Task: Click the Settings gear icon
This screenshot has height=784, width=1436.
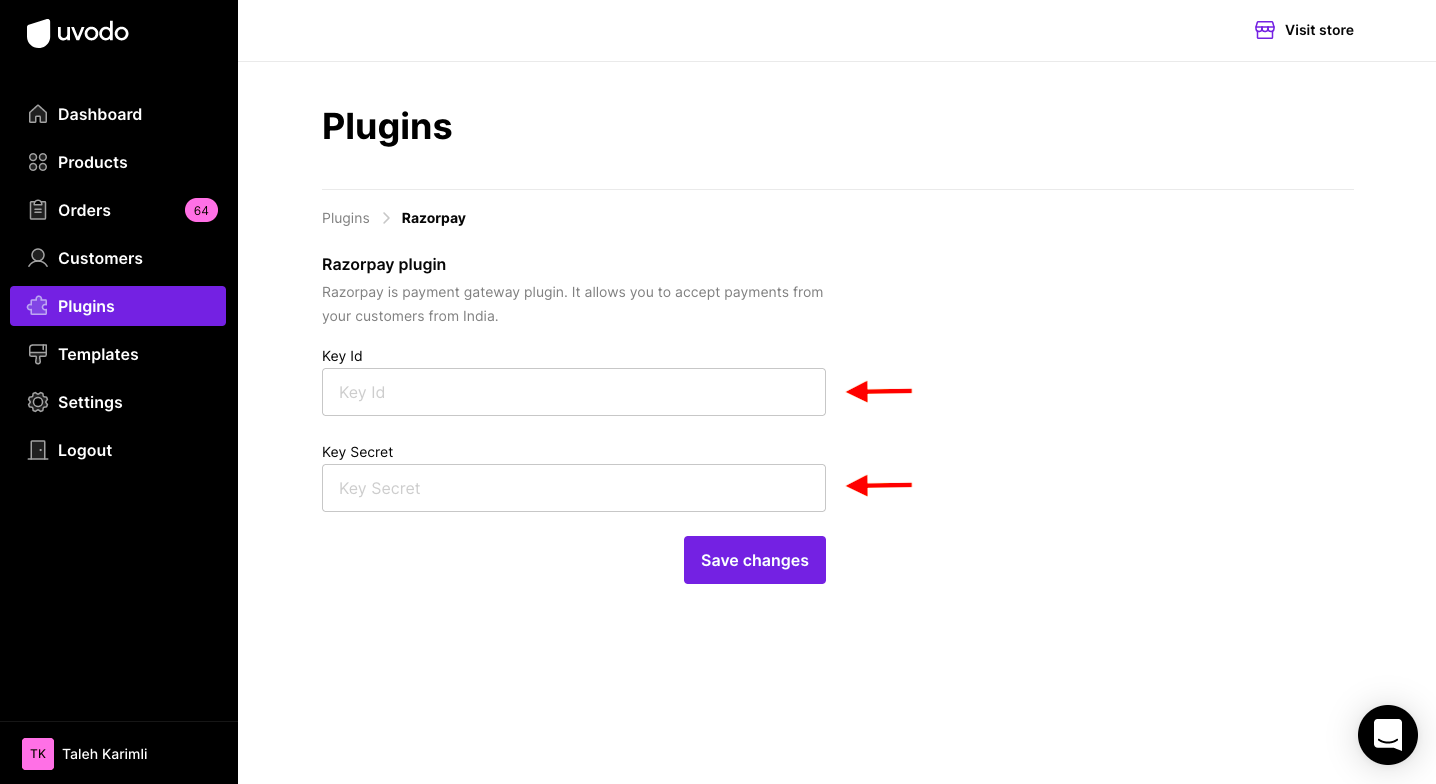Action: (x=38, y=402)
